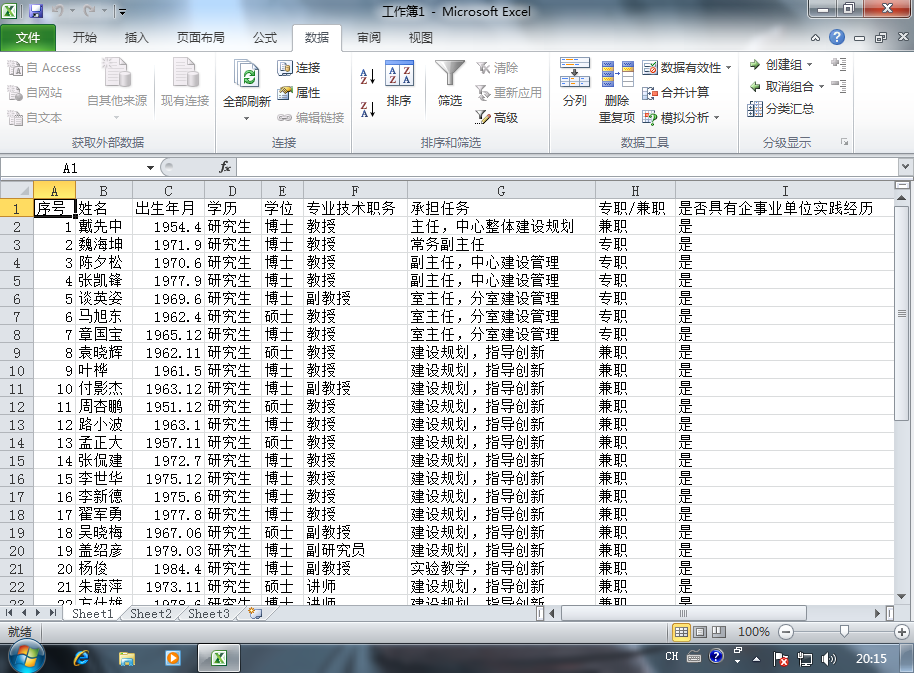Click the Sort A to Z ascending icon

(367, 76)
